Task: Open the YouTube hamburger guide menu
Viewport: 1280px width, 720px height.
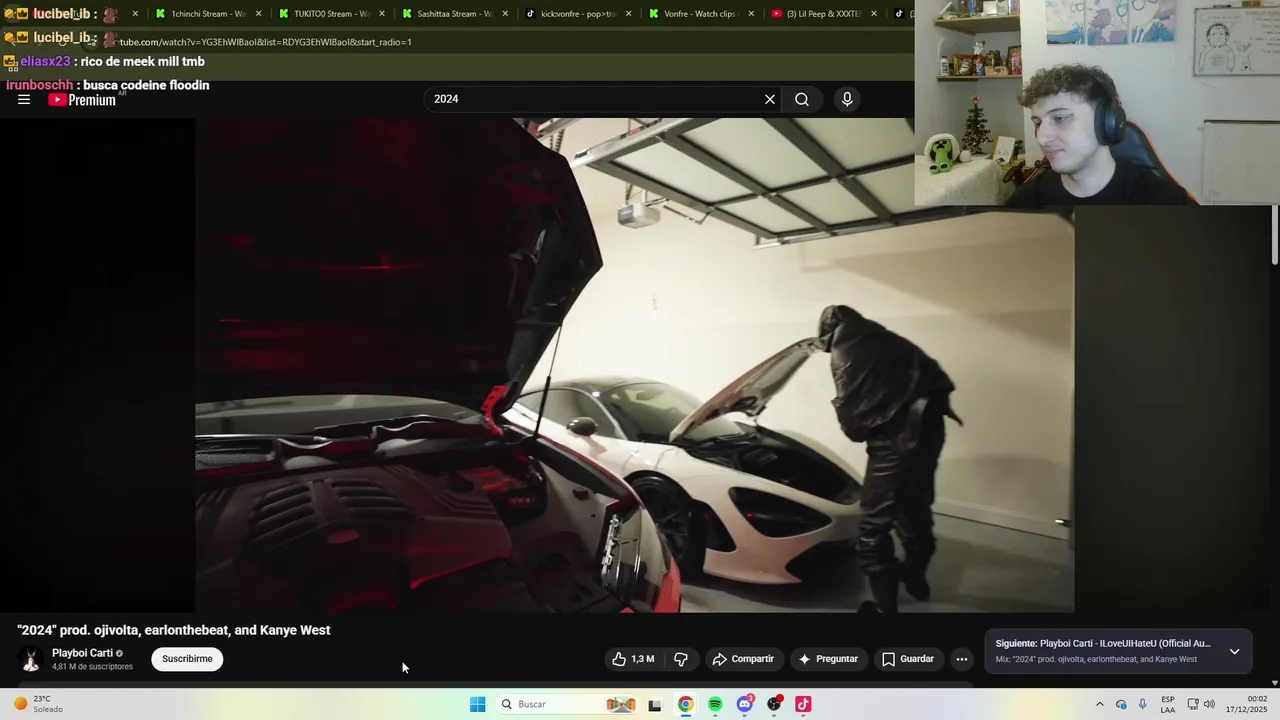Action: click(24, 99)
